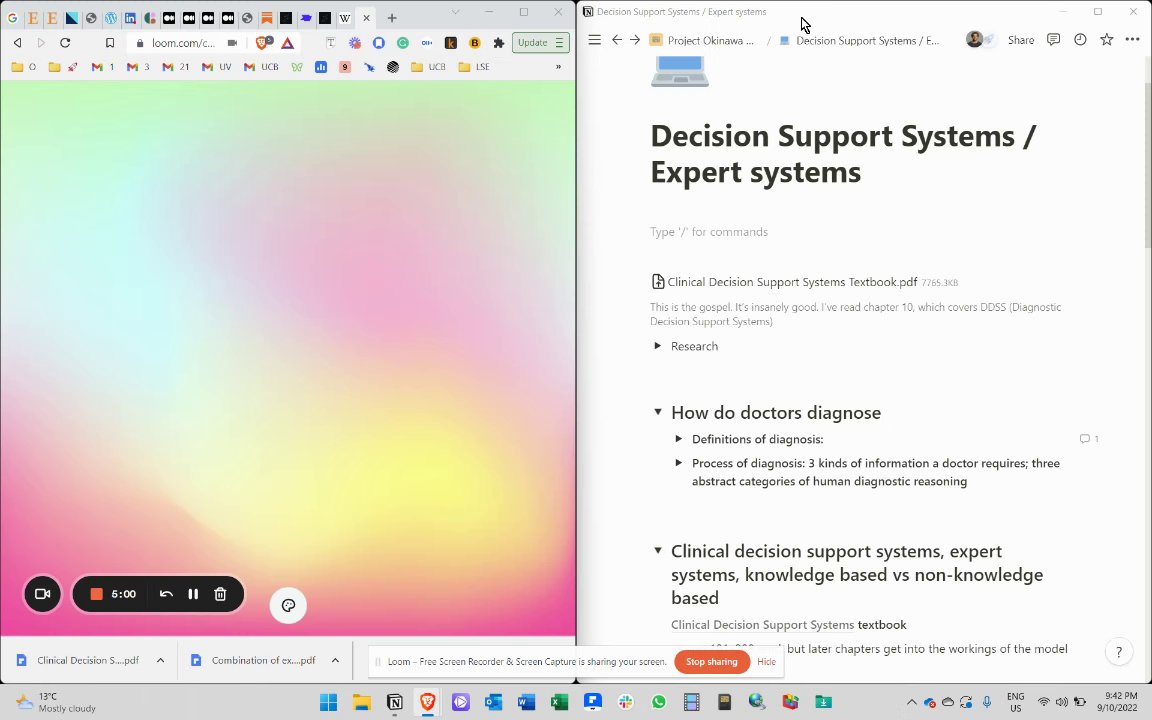Image resolution: width=1152 pixels, height=720 pixels.
Task: Open the Gmail UV bookmark
Action: (x=217, y=67)
